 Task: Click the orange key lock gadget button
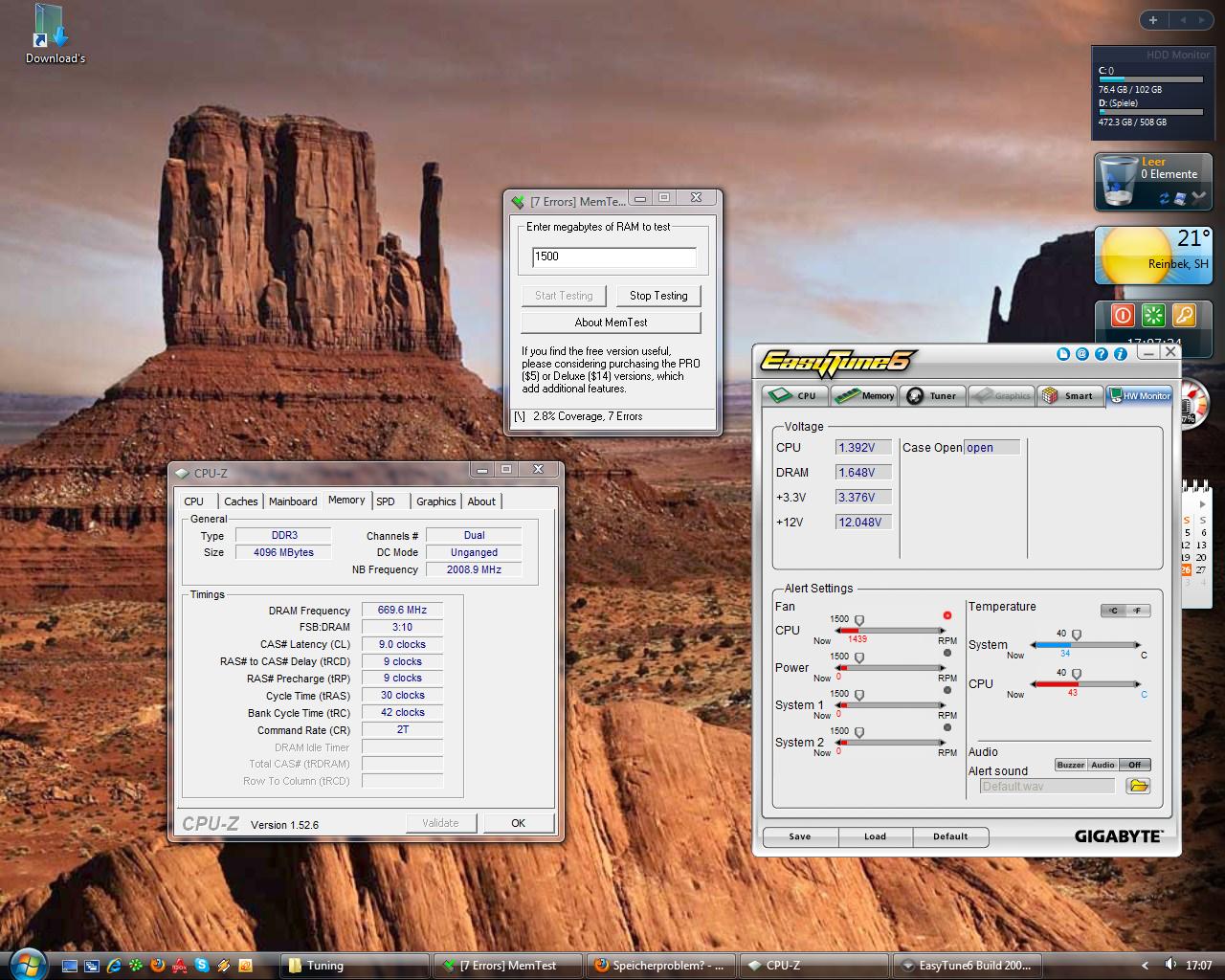coord(1184,315)
